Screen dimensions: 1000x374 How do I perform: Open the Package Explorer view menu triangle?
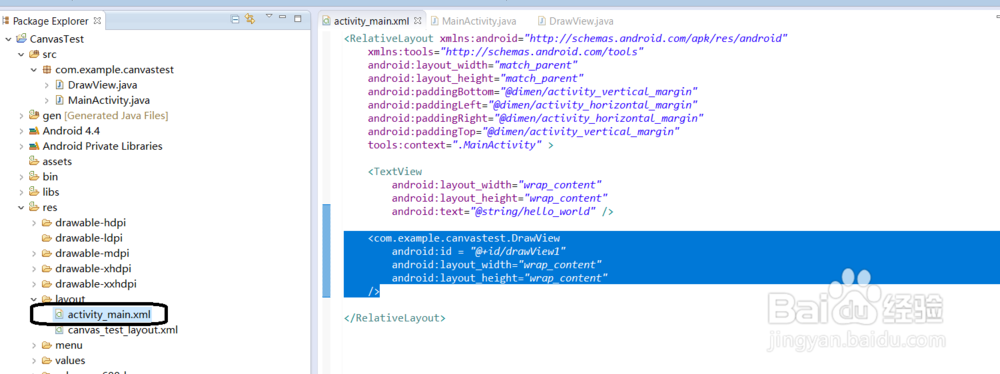268,17
